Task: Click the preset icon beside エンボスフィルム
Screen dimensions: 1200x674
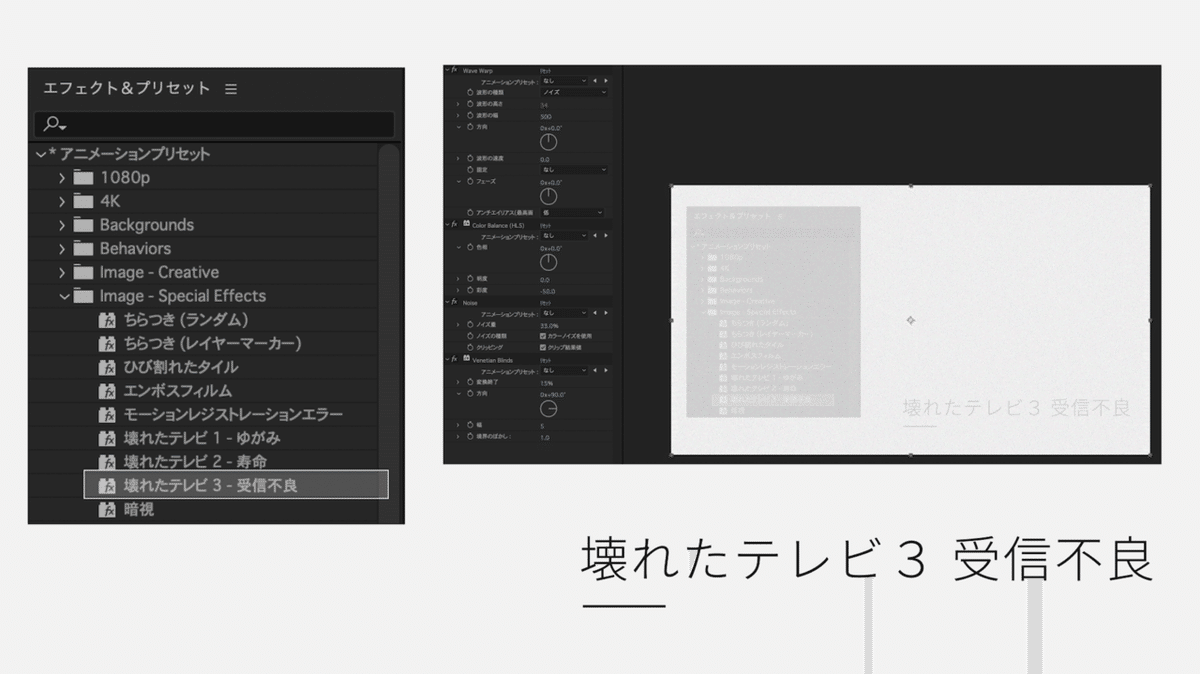Action: pyautogui.click(x=107, y=391)
